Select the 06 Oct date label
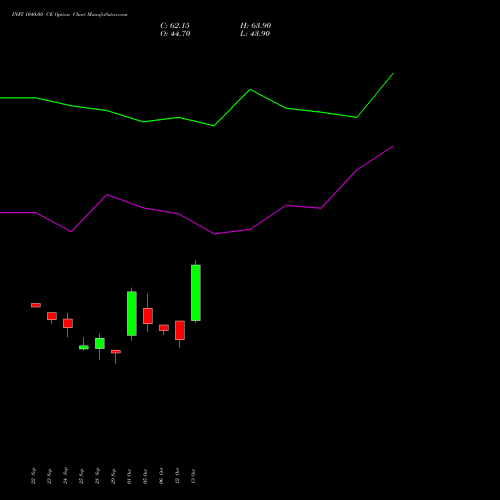Viewport: 500px width, 500px height. [161, 476]
